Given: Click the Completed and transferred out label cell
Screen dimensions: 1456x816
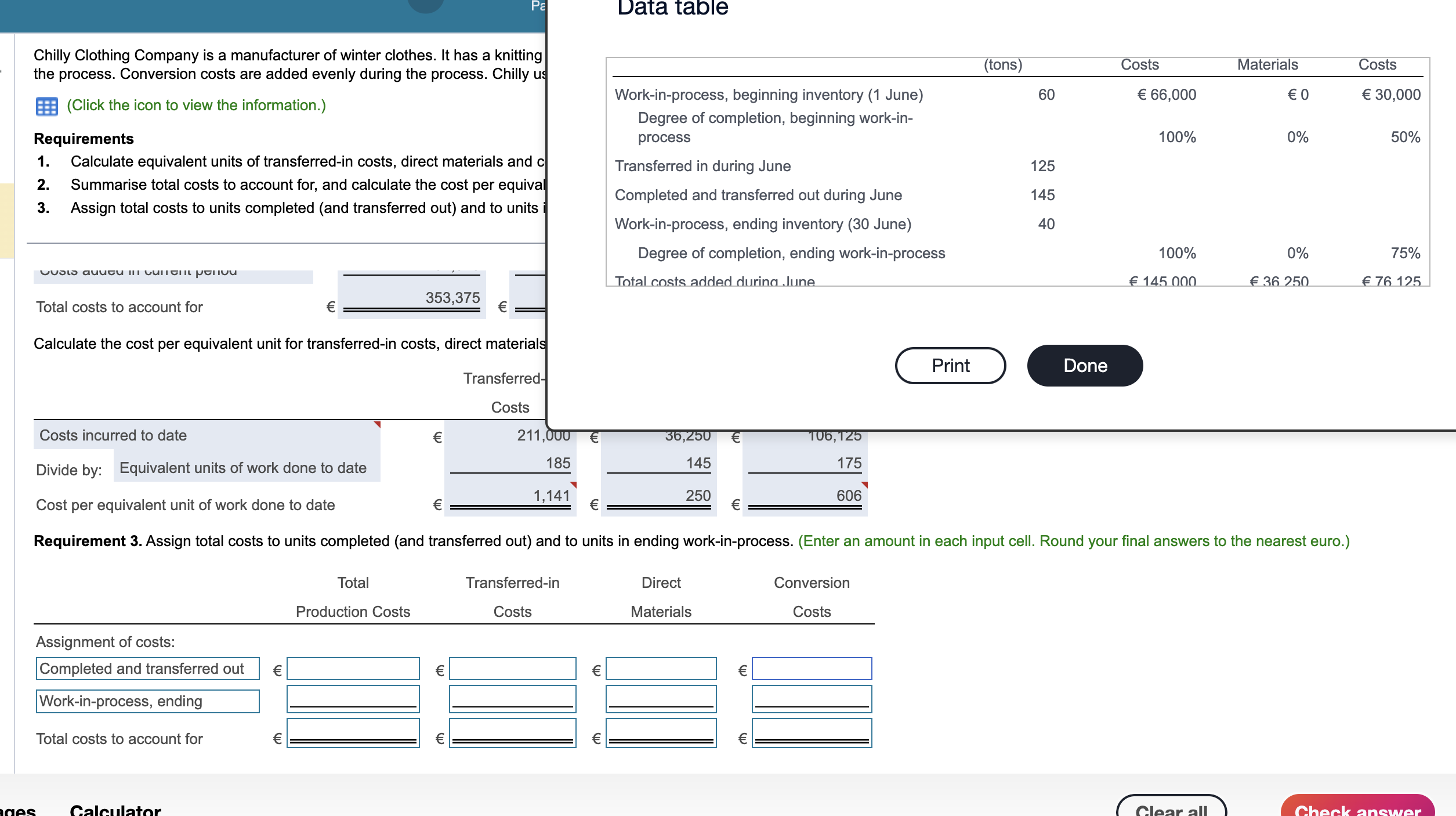Looking at the screenshot, I should (148, 669).
